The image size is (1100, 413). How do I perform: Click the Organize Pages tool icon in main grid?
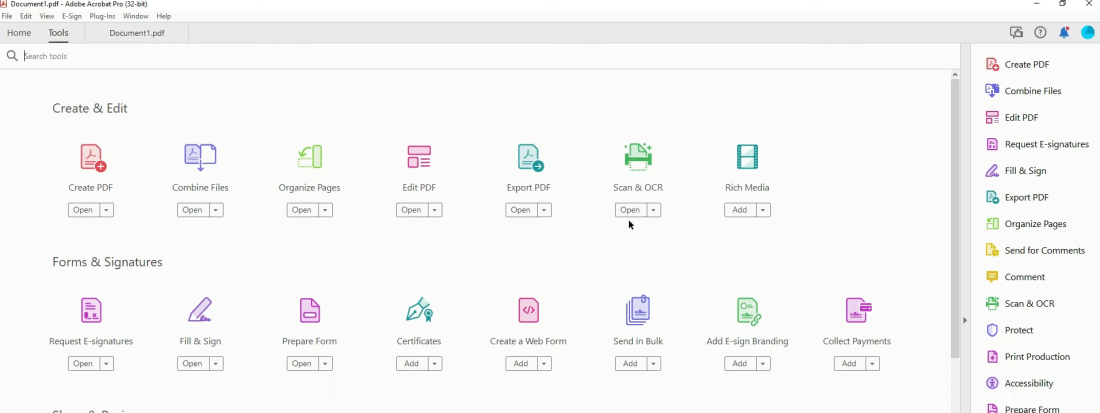[x=309, y=157]
